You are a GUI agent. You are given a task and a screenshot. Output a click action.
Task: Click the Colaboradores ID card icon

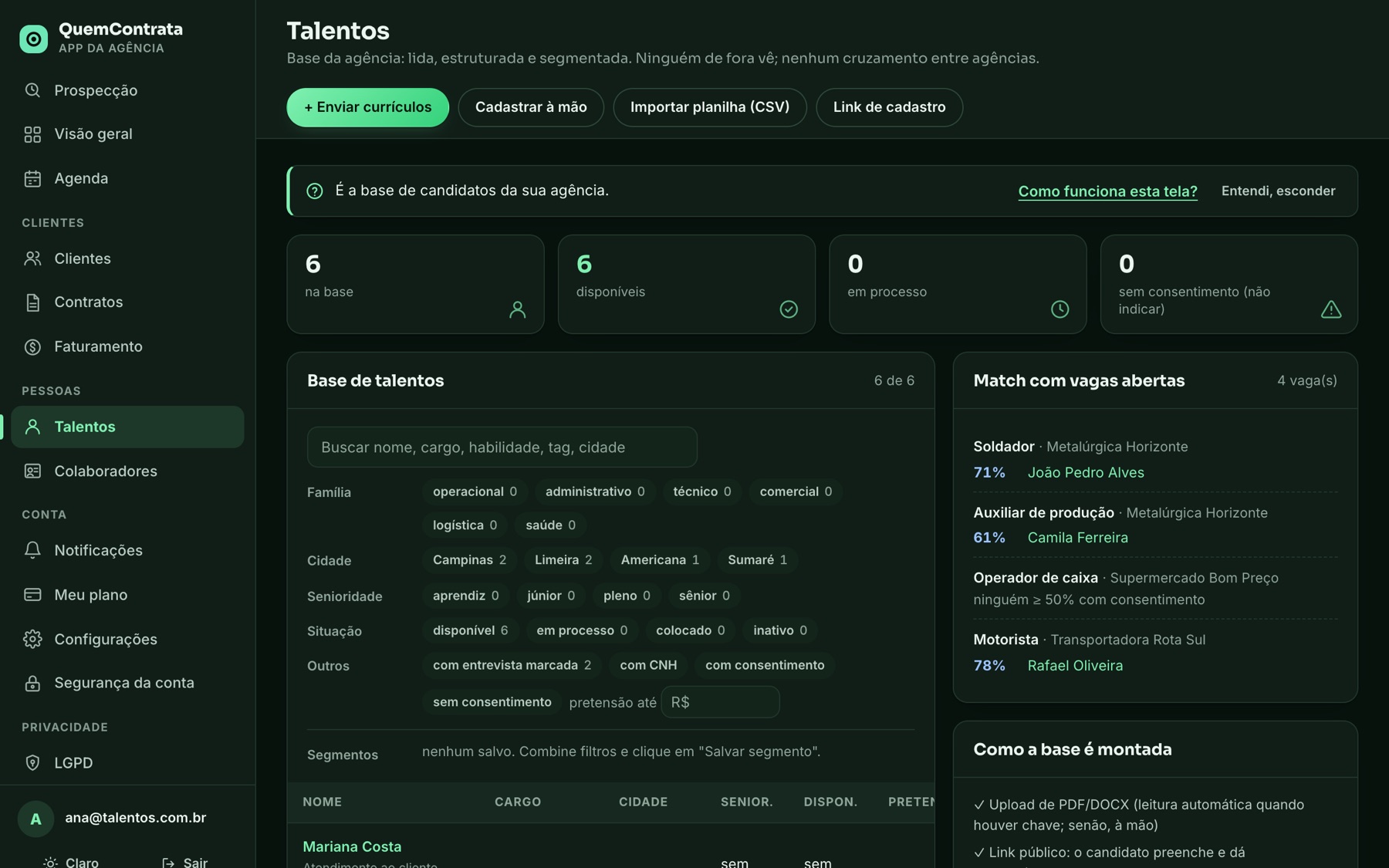(x=32, y=471)
